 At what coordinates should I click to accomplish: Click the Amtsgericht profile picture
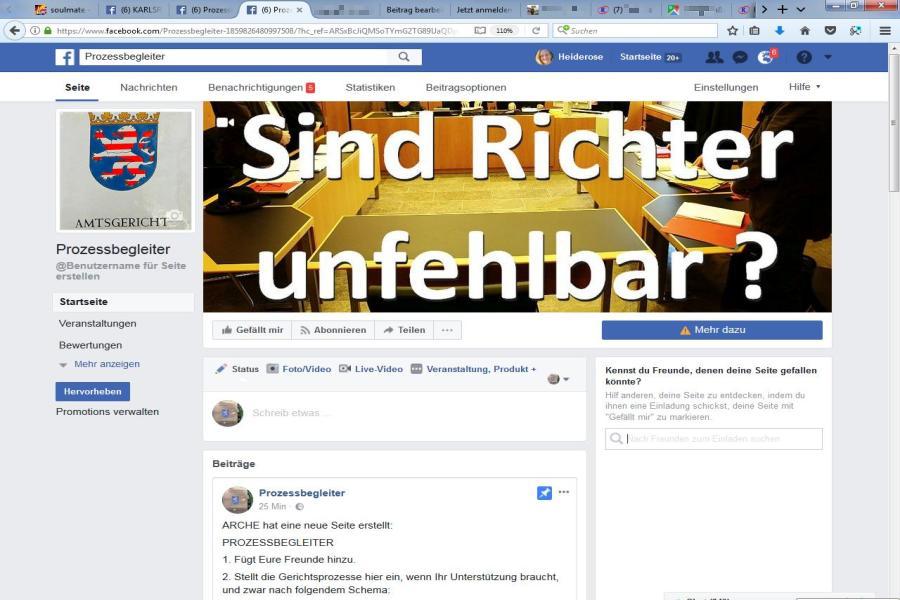[126, 171]
